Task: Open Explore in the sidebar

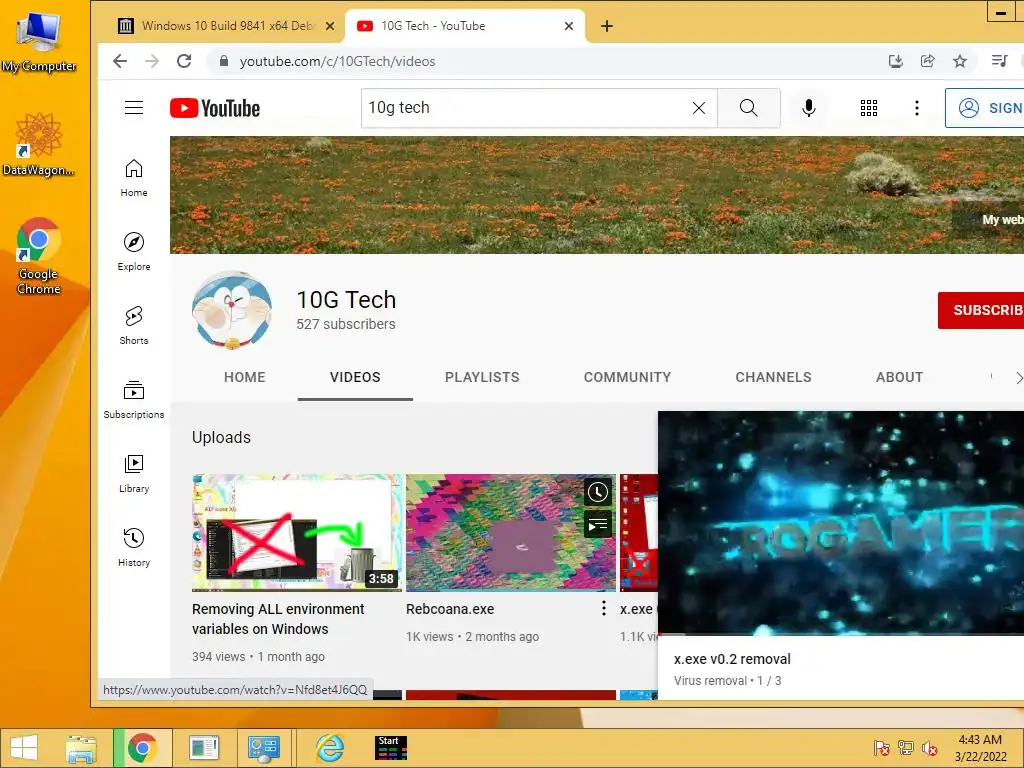Action: [134, 252]
